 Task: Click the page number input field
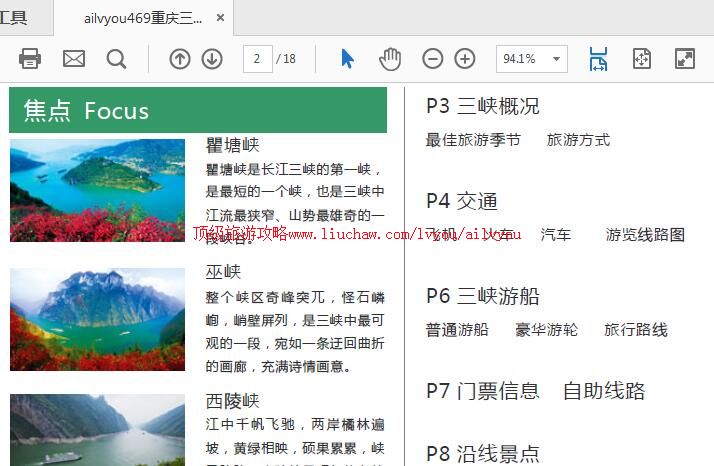pyautogui.click(x=258, y=59)
